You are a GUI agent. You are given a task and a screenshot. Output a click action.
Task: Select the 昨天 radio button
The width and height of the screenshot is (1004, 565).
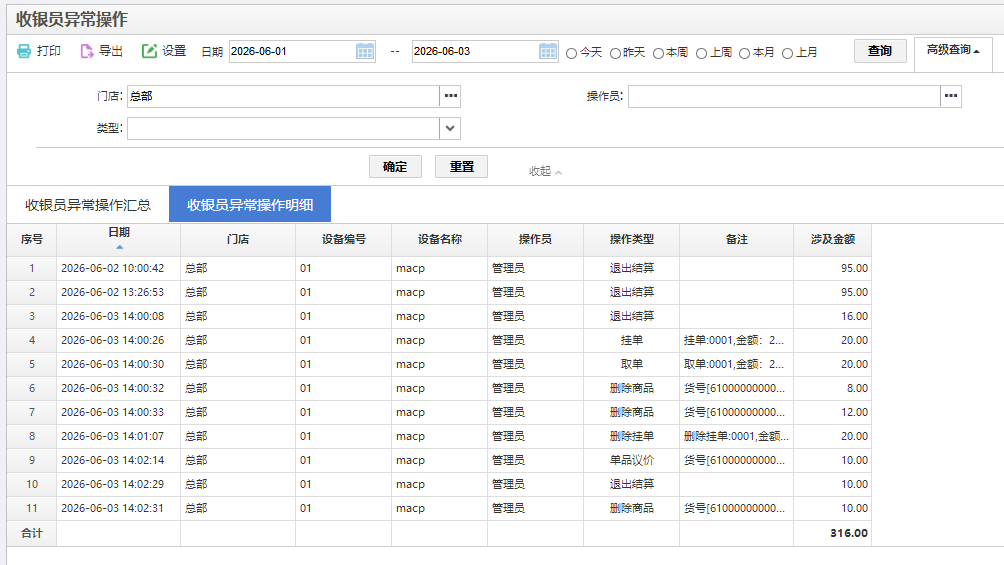coord(615,53)
